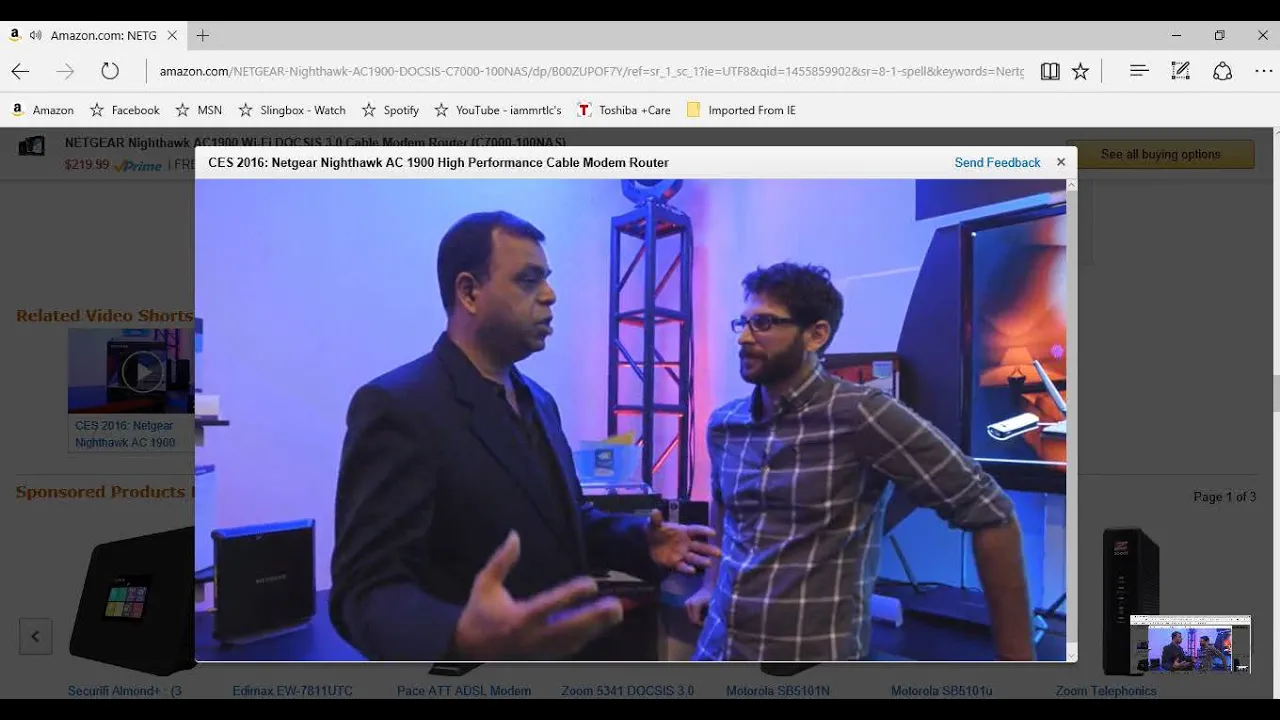Close the Amazon.com: NETG tab

click(172, 35)
